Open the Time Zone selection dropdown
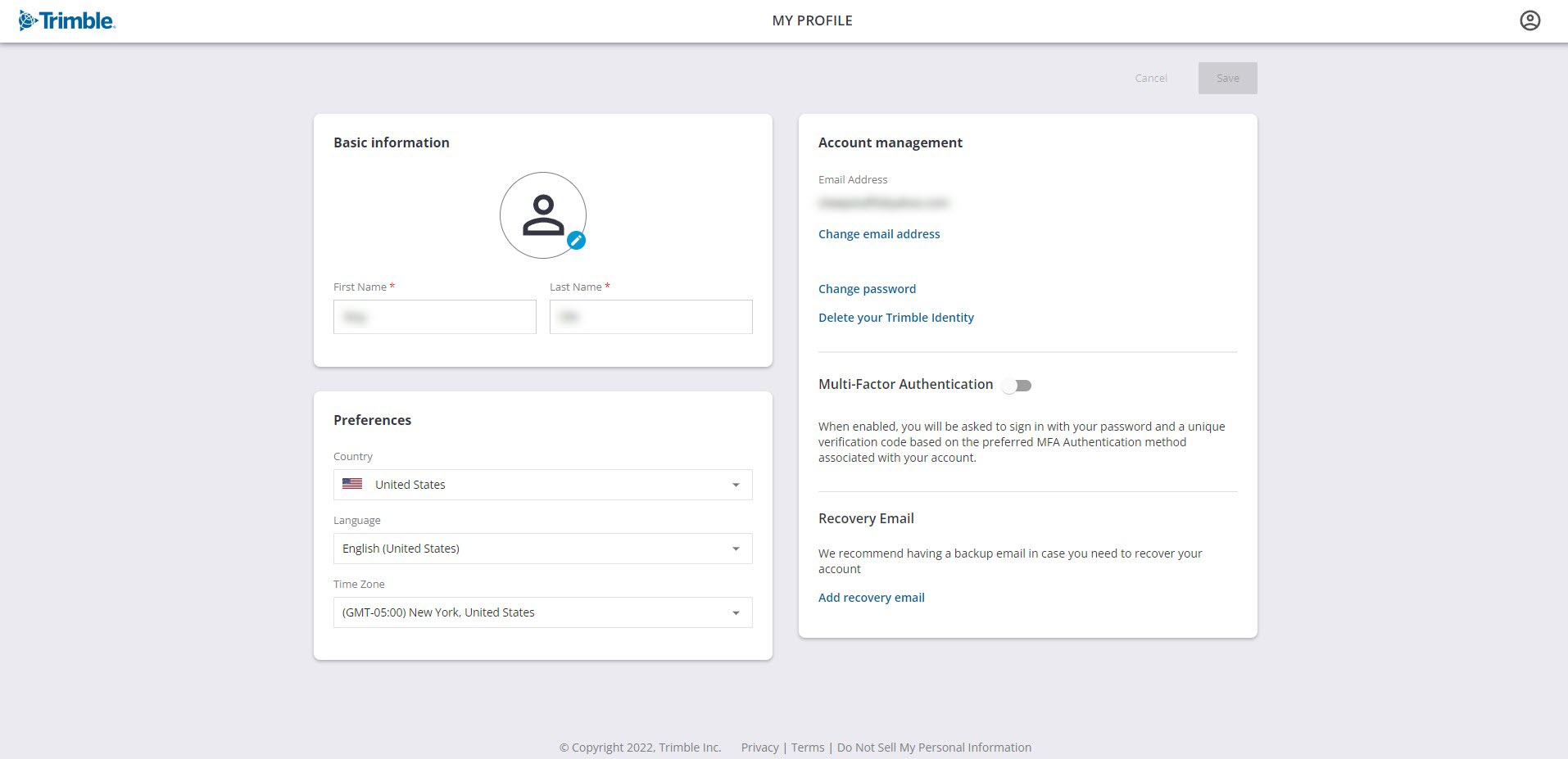1568x759 pixels. (542, 612)
